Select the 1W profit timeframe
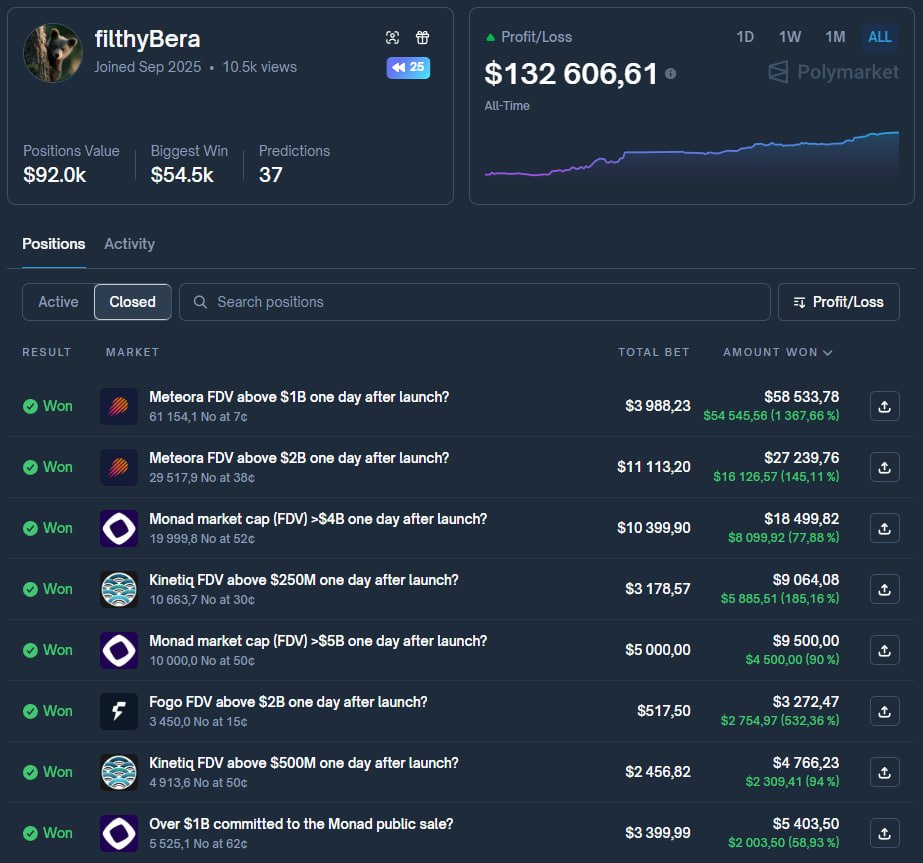This screenshot has width=923, height=863. (789, 37)
